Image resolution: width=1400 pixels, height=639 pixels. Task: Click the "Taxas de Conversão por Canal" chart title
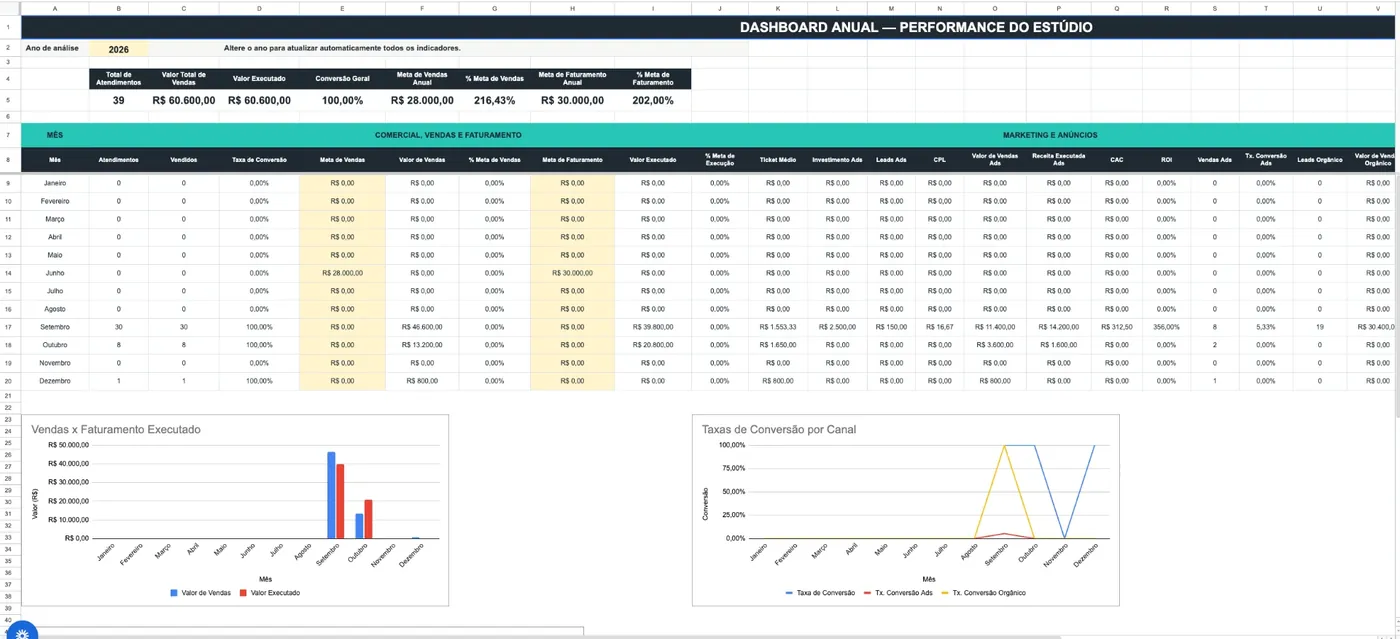coord(779,429)
